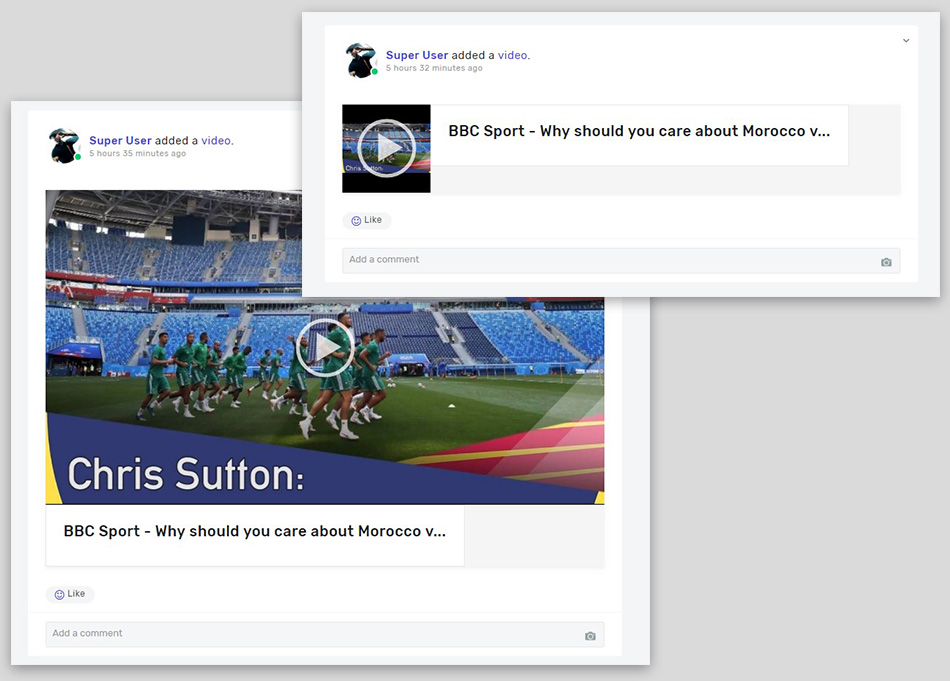Click the Super User avatar in the 5 hours 35 minutes post
The width and height of the screenshot is (950, 681).
[65, 145]
